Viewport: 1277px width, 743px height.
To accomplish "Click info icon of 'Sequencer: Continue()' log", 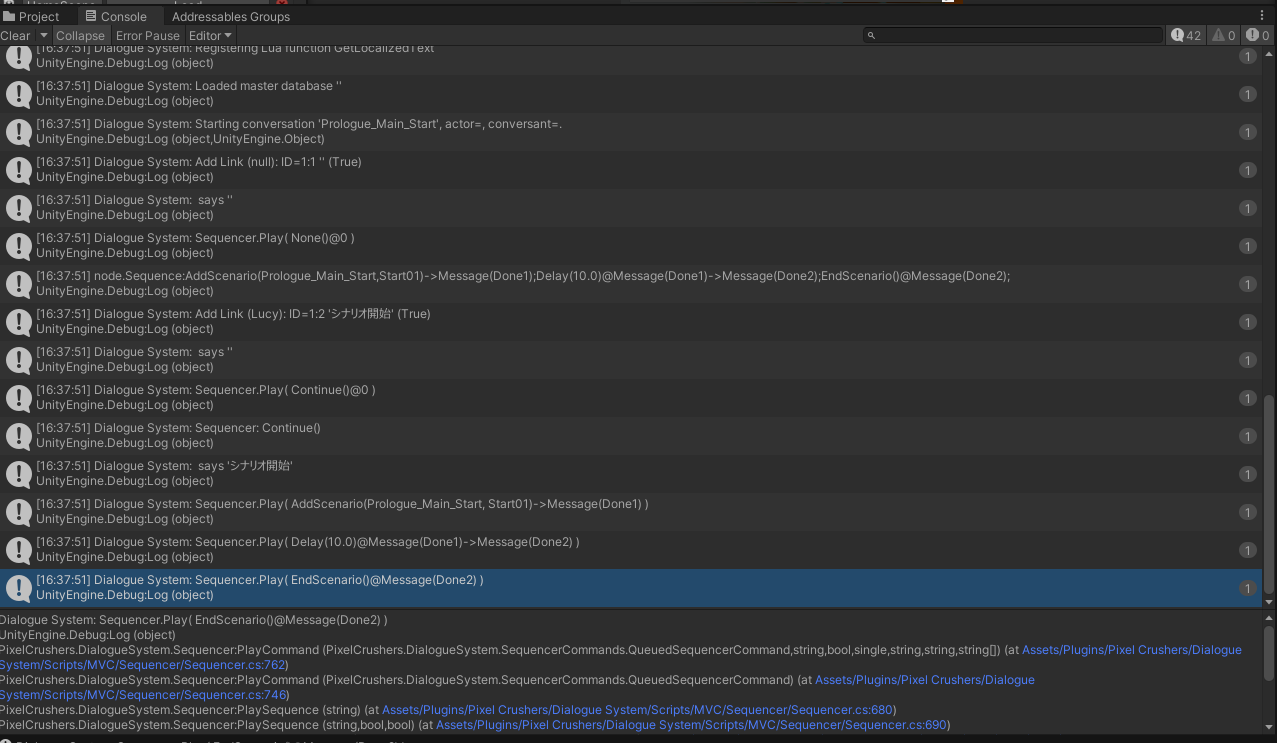I will tap(18, 436).
